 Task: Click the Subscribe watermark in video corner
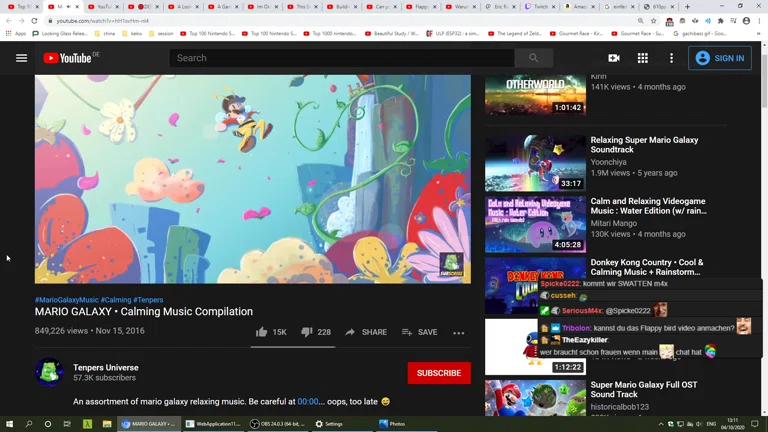pyautogui.click(x=451, y=264)
